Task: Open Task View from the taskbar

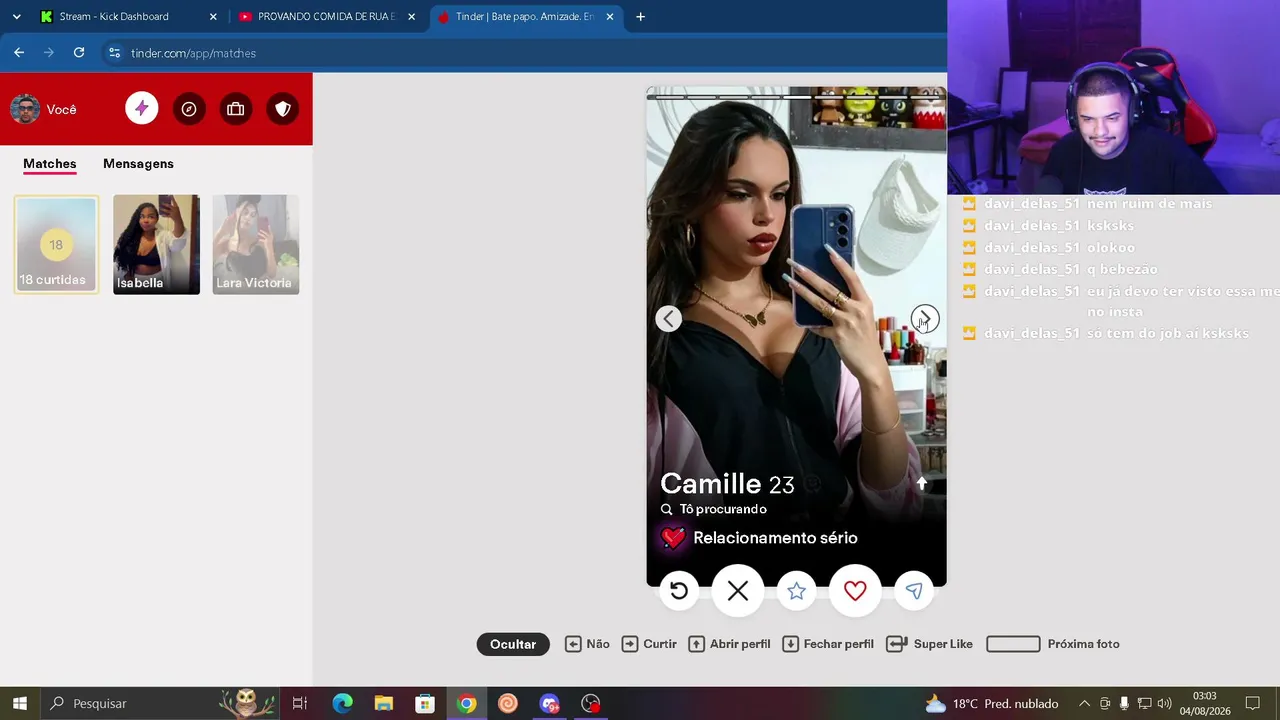Action: (299, 704)
